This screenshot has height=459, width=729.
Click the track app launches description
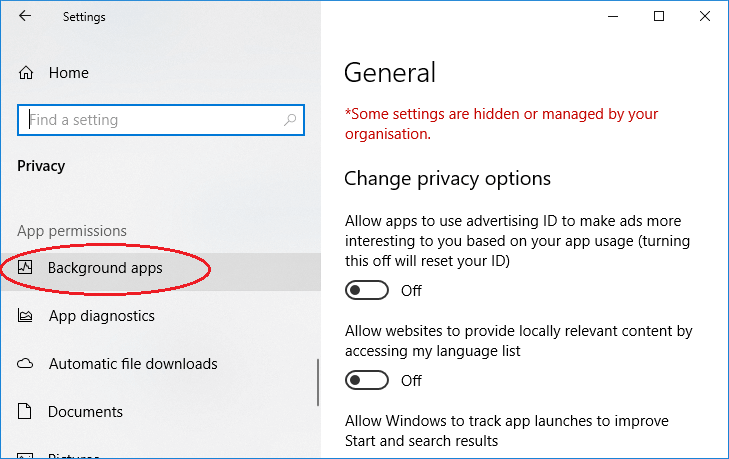point(507,431)
